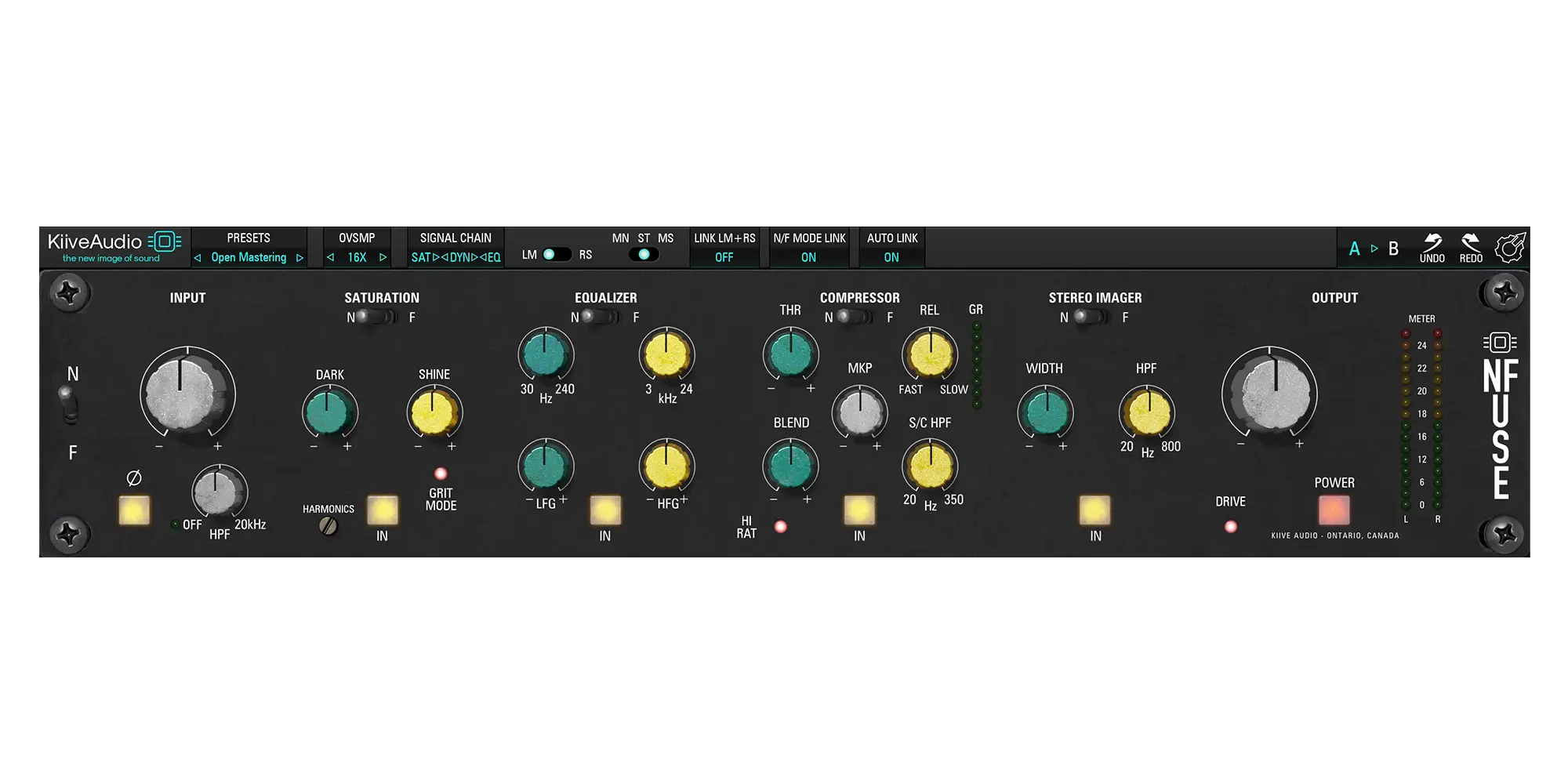Switch to B state
This screenshot has height=784, width=1568.
pos(1393,249)
